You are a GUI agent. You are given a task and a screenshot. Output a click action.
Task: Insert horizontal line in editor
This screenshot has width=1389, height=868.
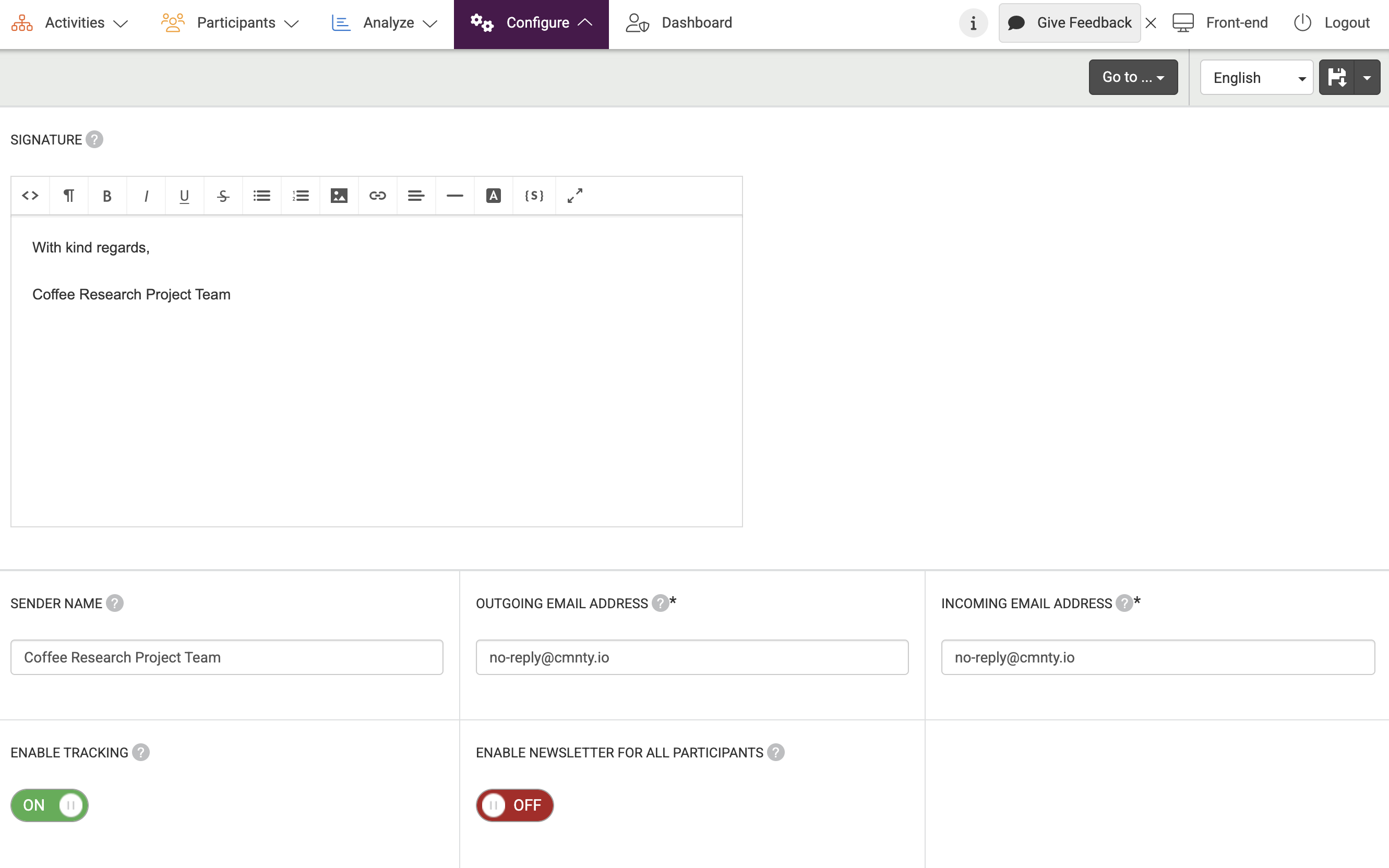[x=455, y=196]
